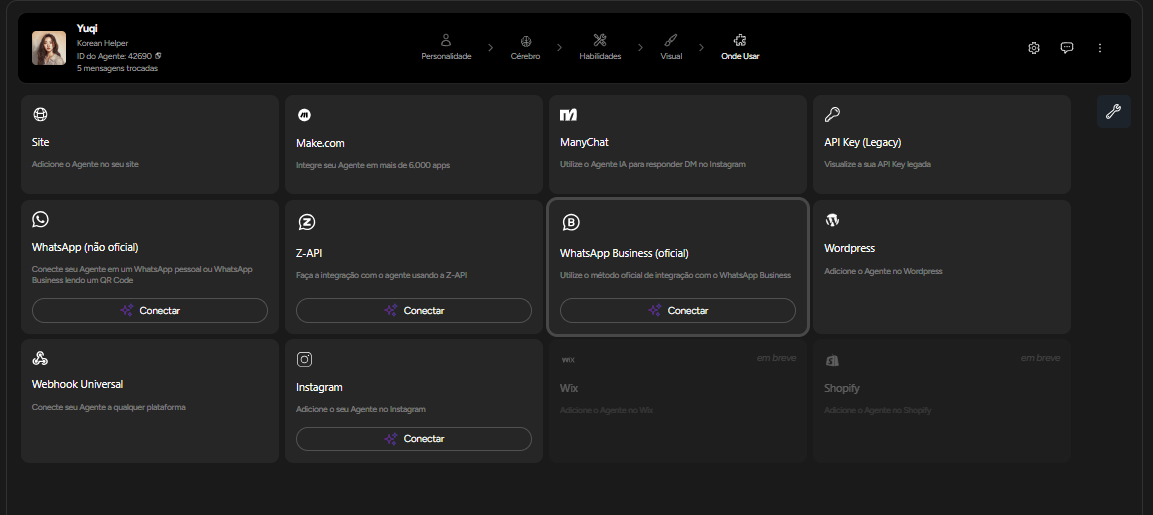Connect the Instagram integration

pyautogui.click(x=414, y=439)
